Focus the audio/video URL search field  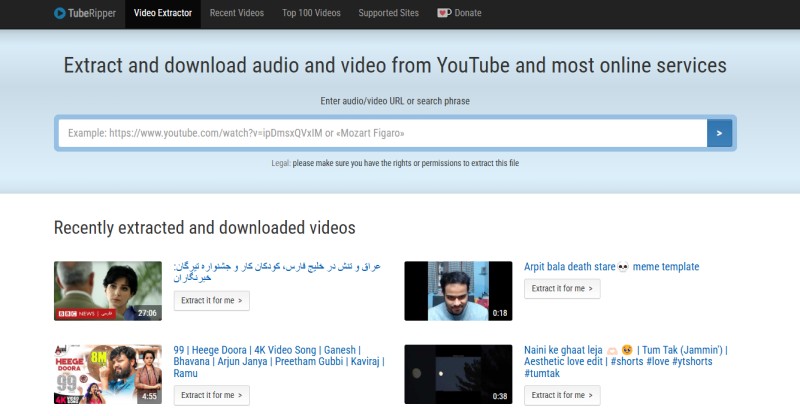(x=383, y=133)
